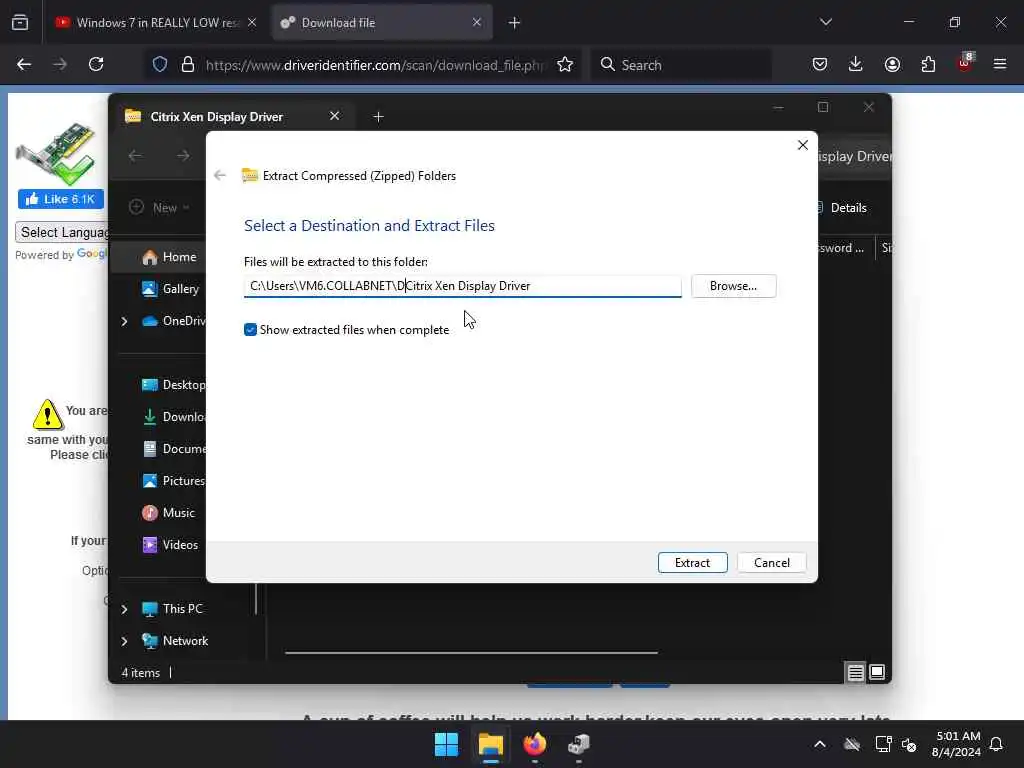This screenshot has height=768, width=1024.
Task: Select Desktop in Explorer sidebar
Action: [174, 385]
